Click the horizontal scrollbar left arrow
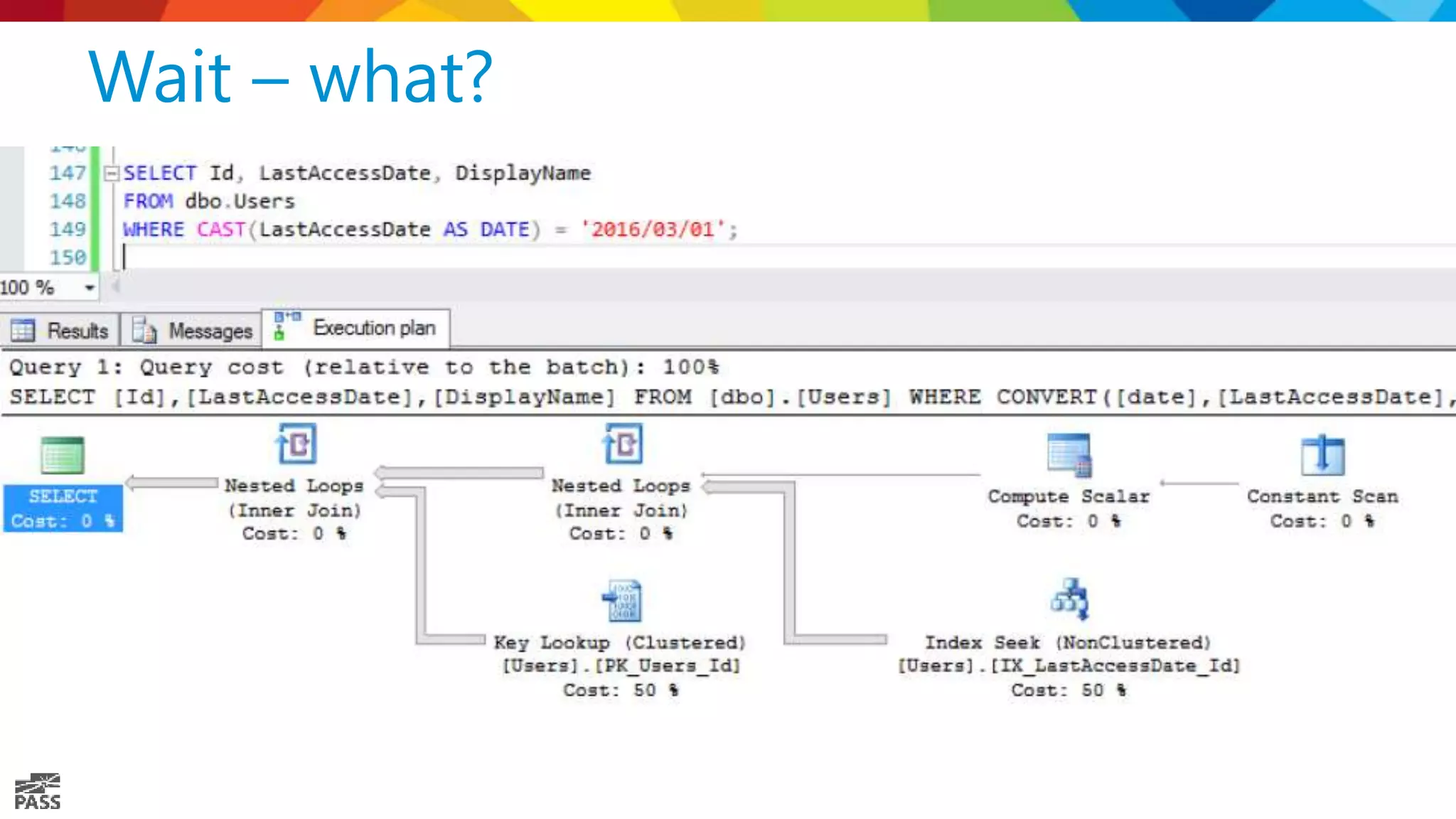The image size is (1456, 819). coord(114,287)
